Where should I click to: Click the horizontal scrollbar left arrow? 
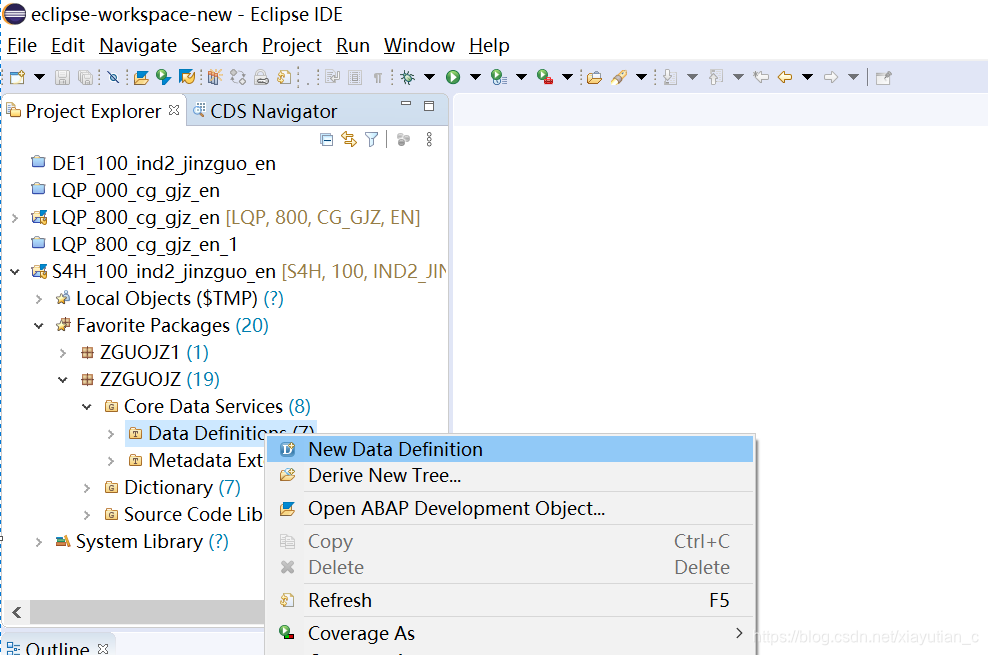pos(17,612)
